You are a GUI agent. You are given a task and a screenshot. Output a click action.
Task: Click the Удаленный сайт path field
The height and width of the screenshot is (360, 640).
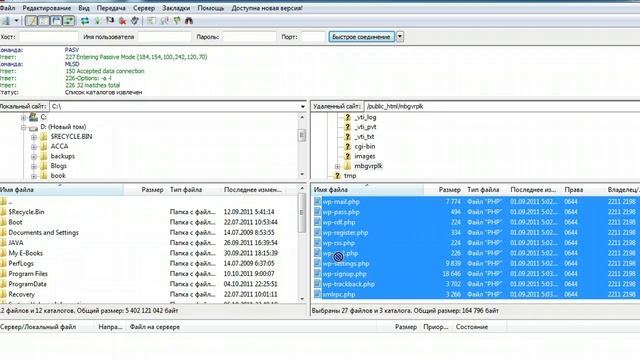point(502,106)
